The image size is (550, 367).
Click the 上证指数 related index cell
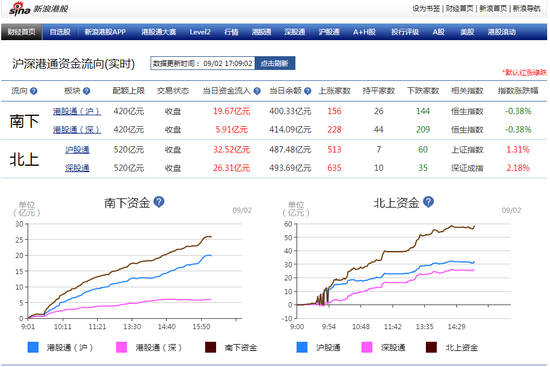coord(467,150)
